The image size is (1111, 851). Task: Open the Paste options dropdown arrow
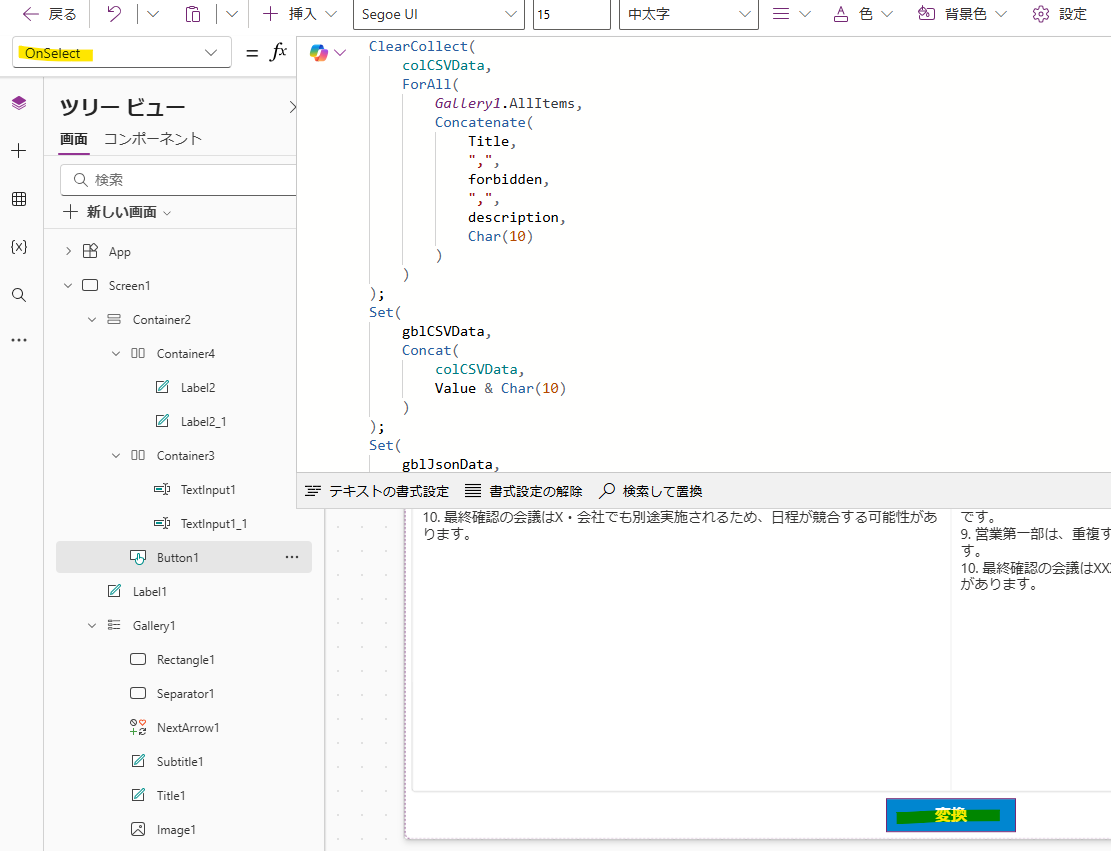click(232, 14)
